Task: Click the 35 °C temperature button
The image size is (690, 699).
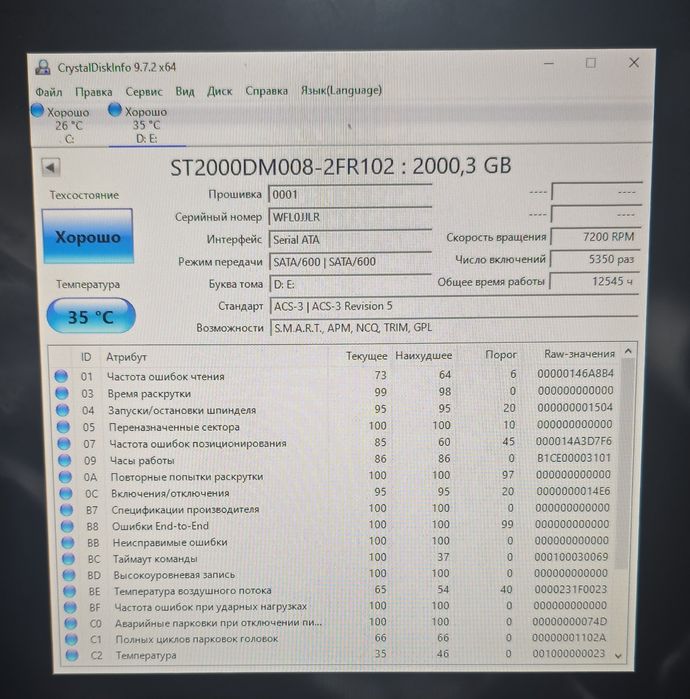Action: click(90, 316)
